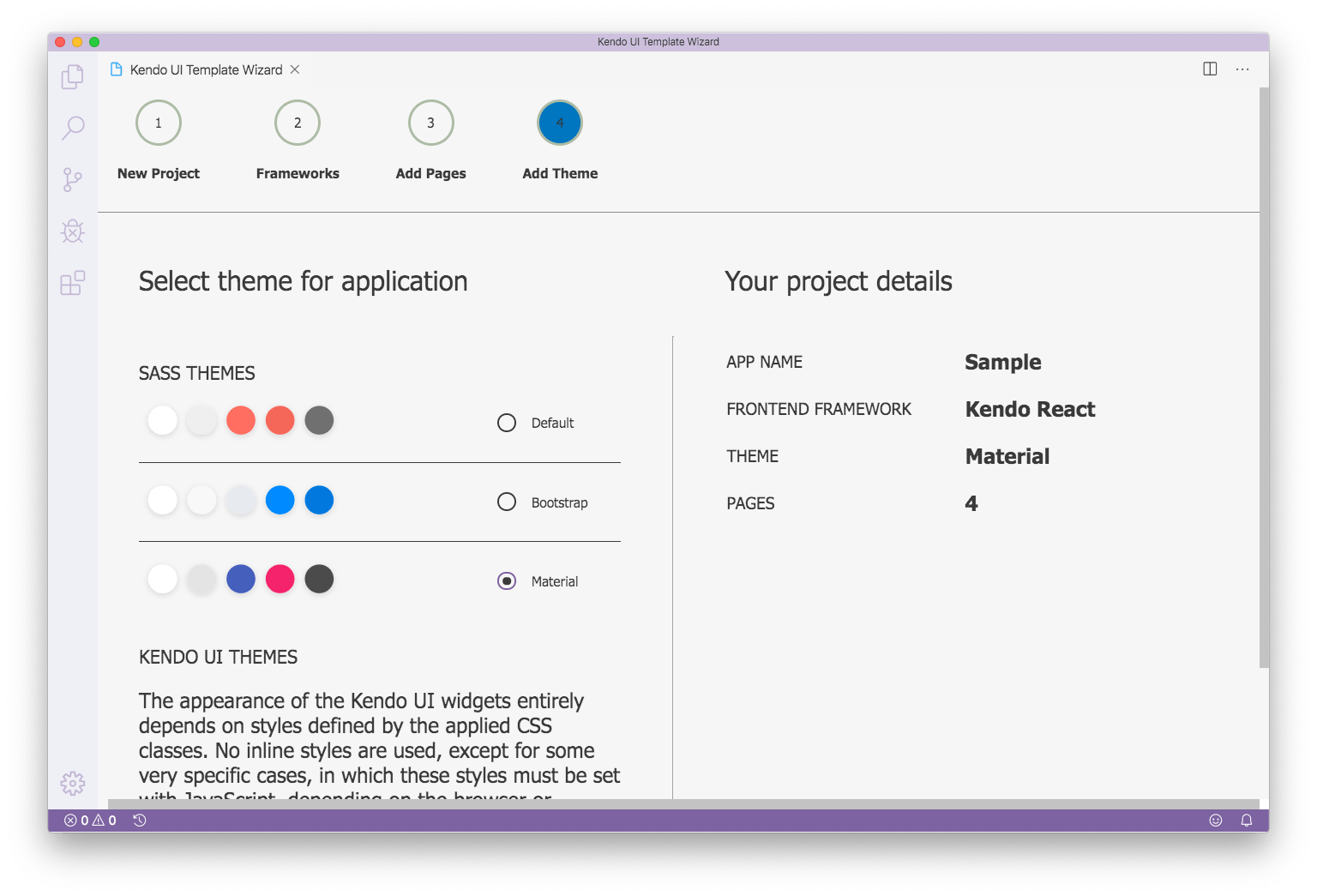The height and width of the screenshot is (896, 1317).
Task: Open the Source Control view
Action: (73, 180)
